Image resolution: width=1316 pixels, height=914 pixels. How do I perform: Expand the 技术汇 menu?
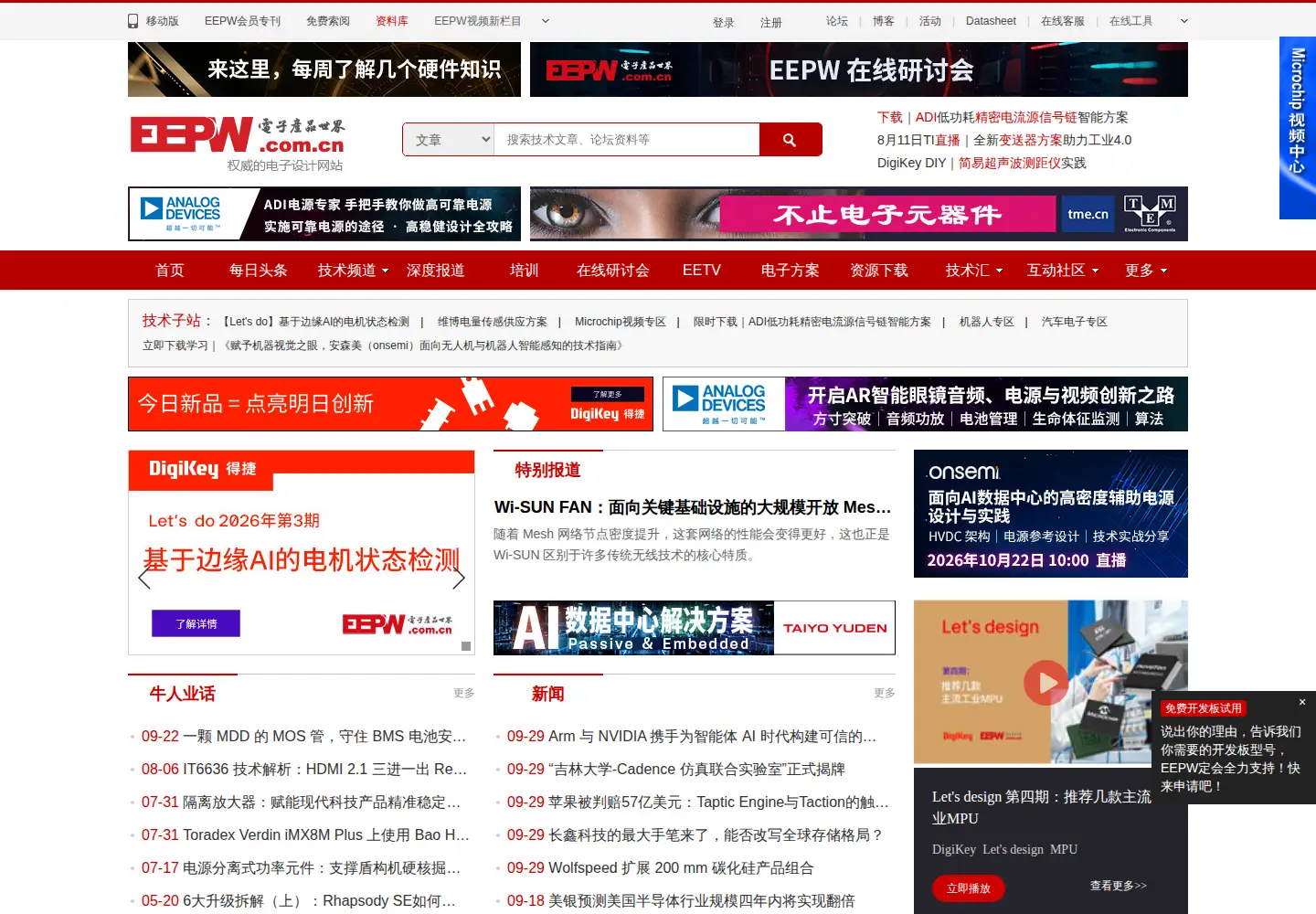(974, 271)
